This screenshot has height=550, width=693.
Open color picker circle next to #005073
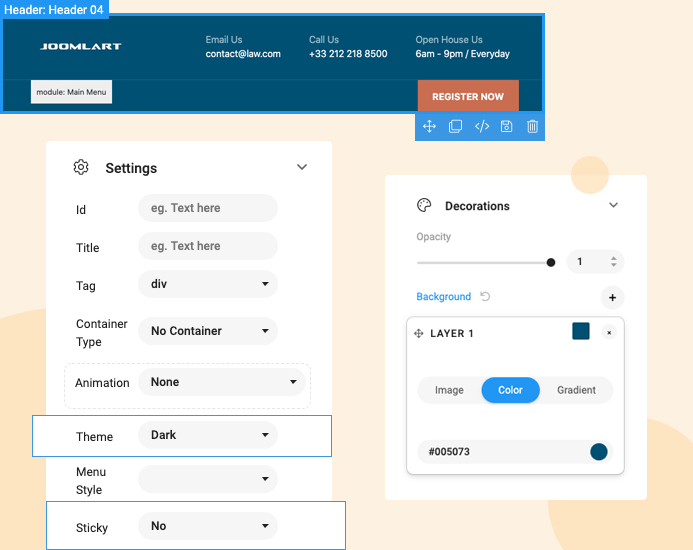click(x=598, y=452)
